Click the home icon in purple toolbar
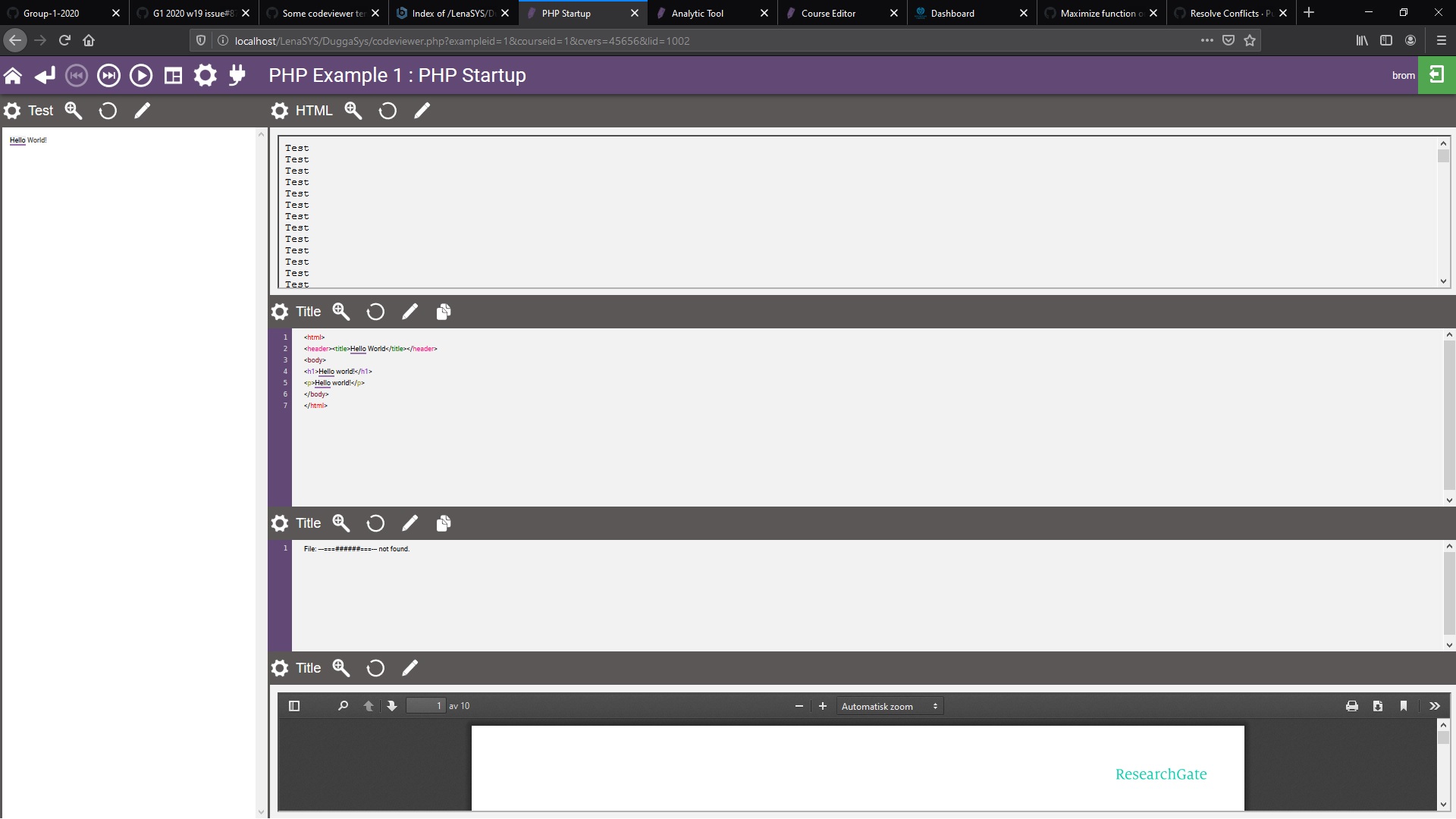 13,75
